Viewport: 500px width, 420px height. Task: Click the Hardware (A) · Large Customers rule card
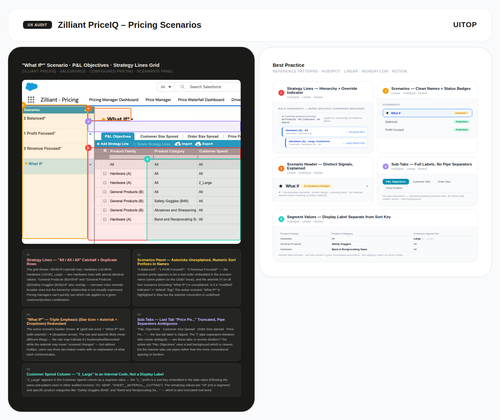tap(326, 143)
